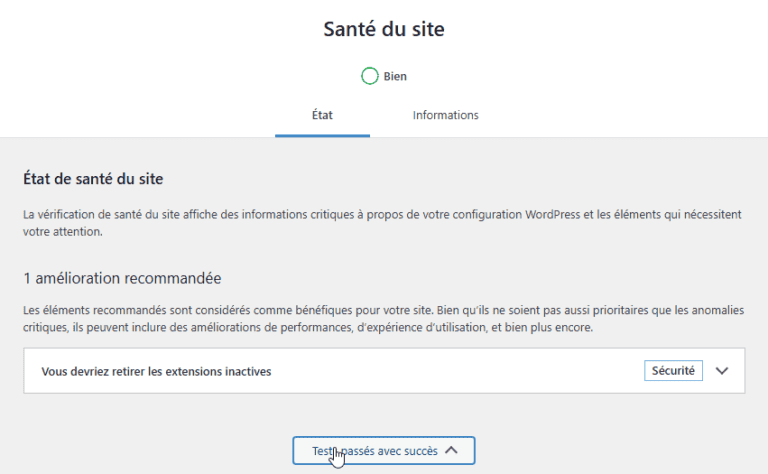Click the '1 amélioration recommandée' heading

pos(122,277)
